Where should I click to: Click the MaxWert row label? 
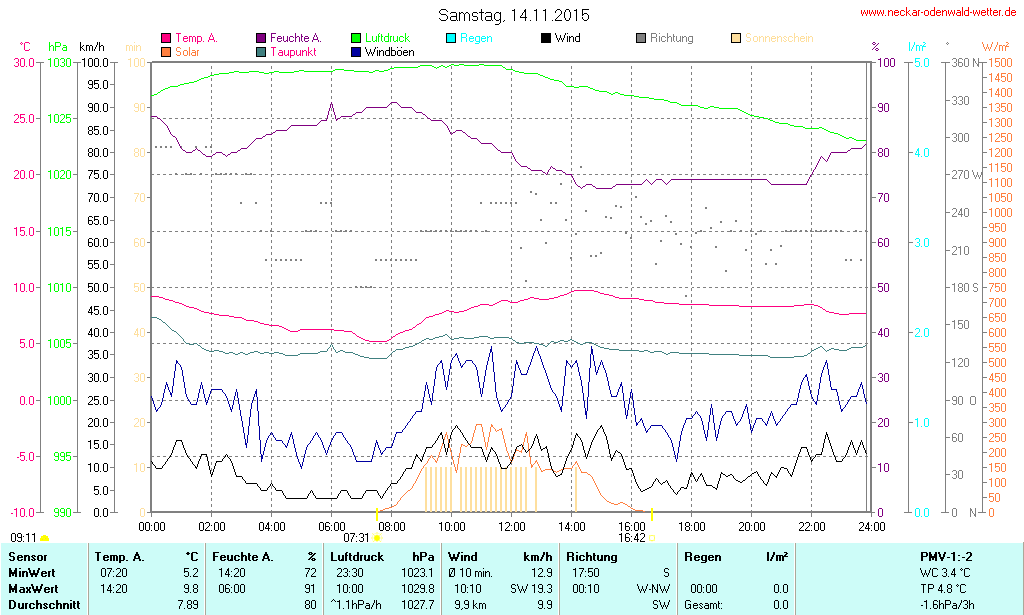tap(34, 589)
